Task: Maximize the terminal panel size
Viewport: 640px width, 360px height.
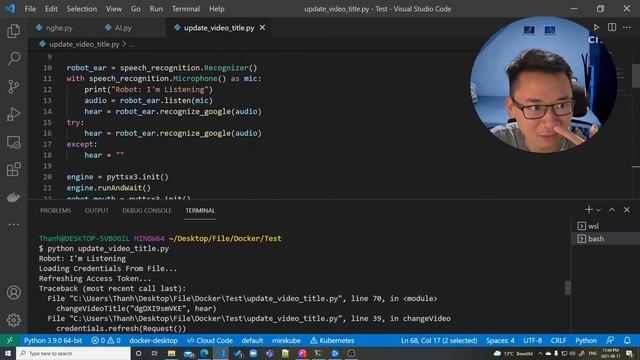Action: 611,209
